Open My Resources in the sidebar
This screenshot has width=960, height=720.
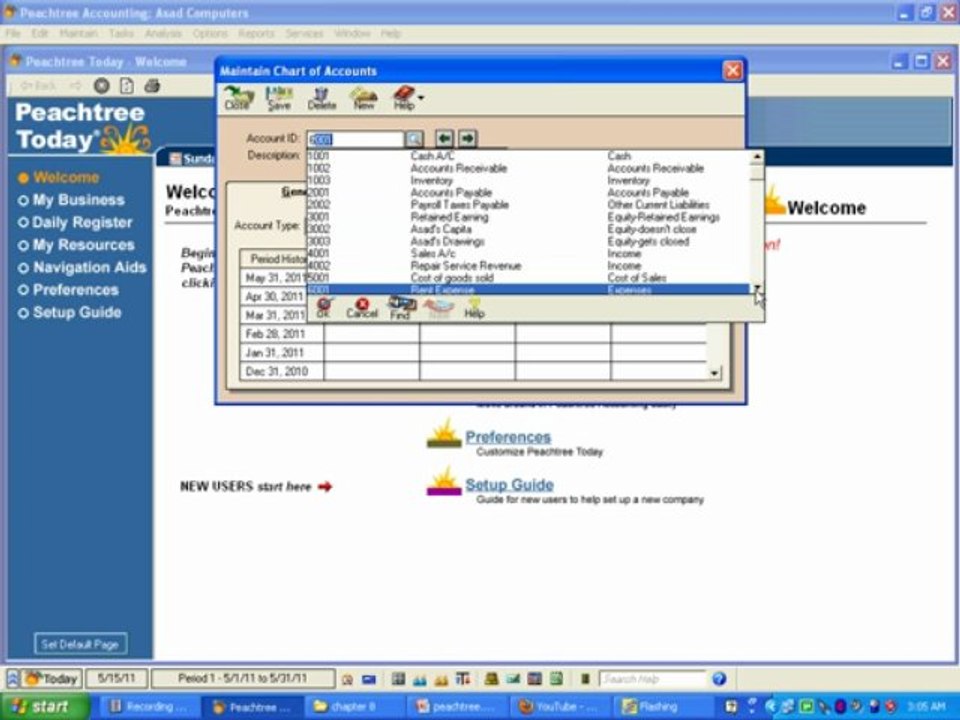point(83,246)
